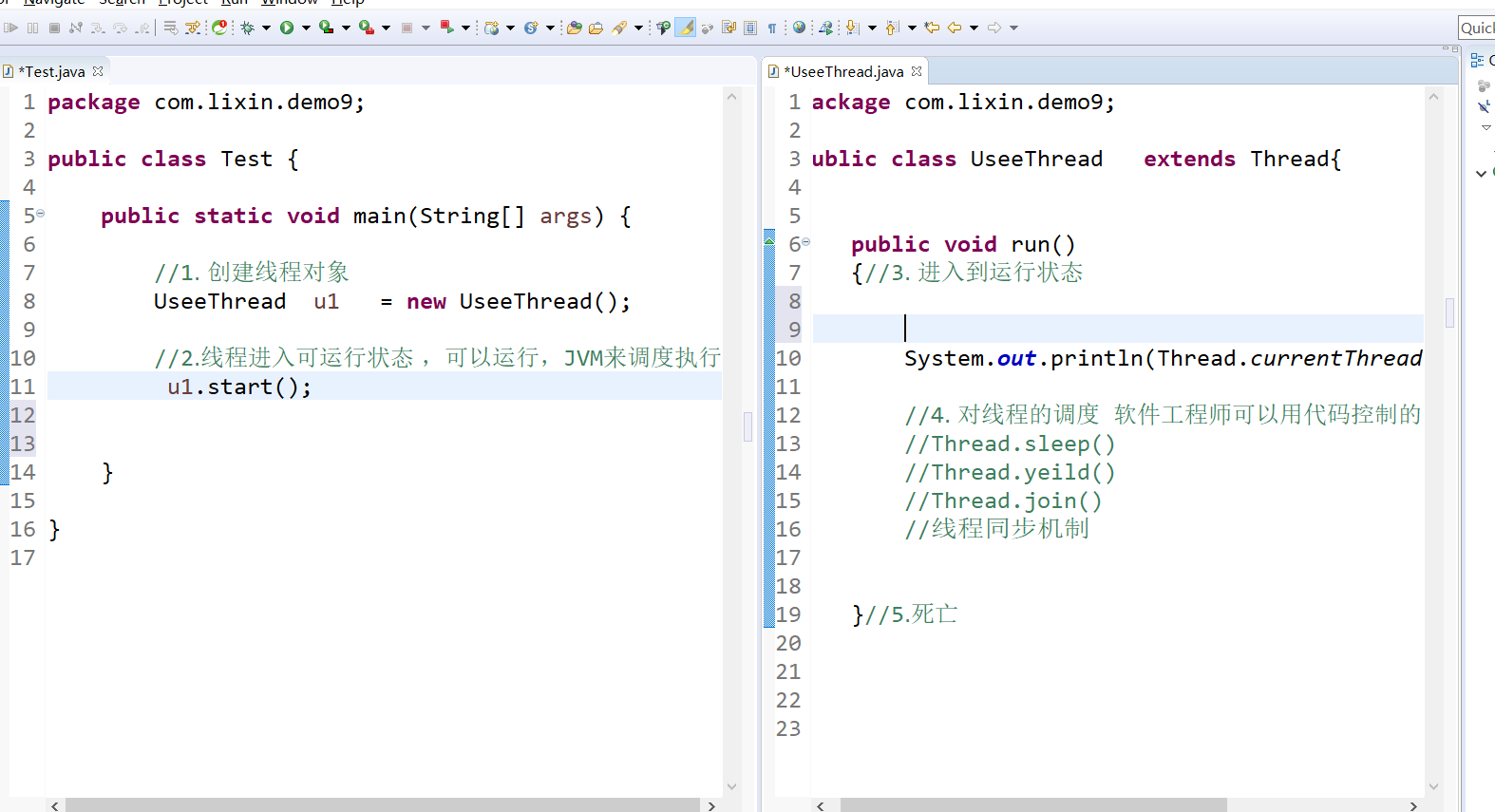
Task: Click the Step Into icon
Action: click(98, 28)
